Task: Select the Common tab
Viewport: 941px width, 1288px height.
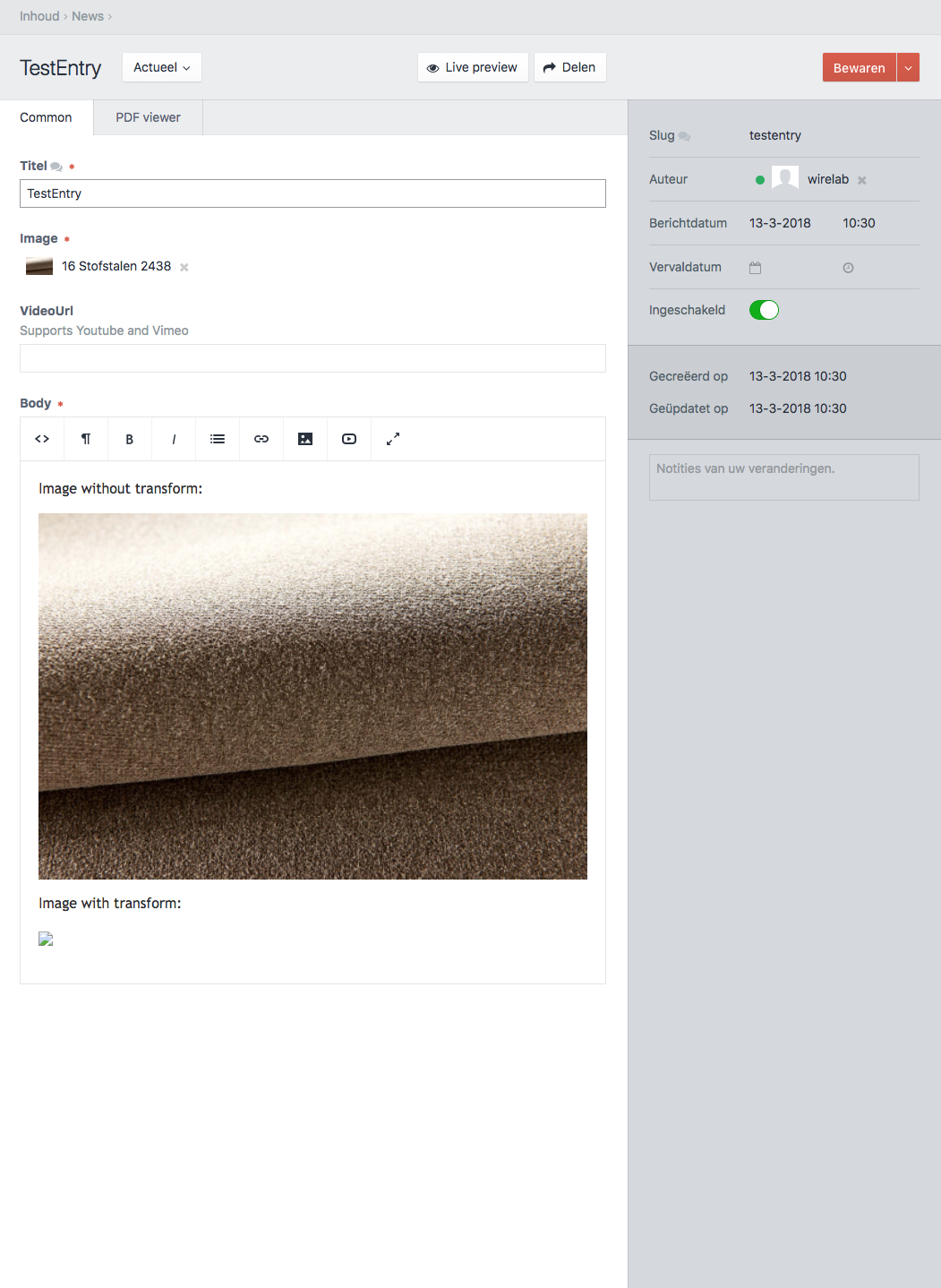Action: tap(46, 117)
